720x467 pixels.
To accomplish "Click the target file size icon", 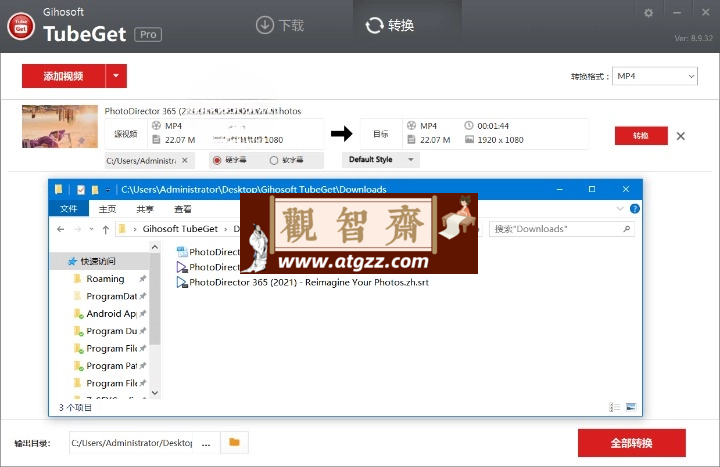I will pyautogui.click(x=411, y=140).
